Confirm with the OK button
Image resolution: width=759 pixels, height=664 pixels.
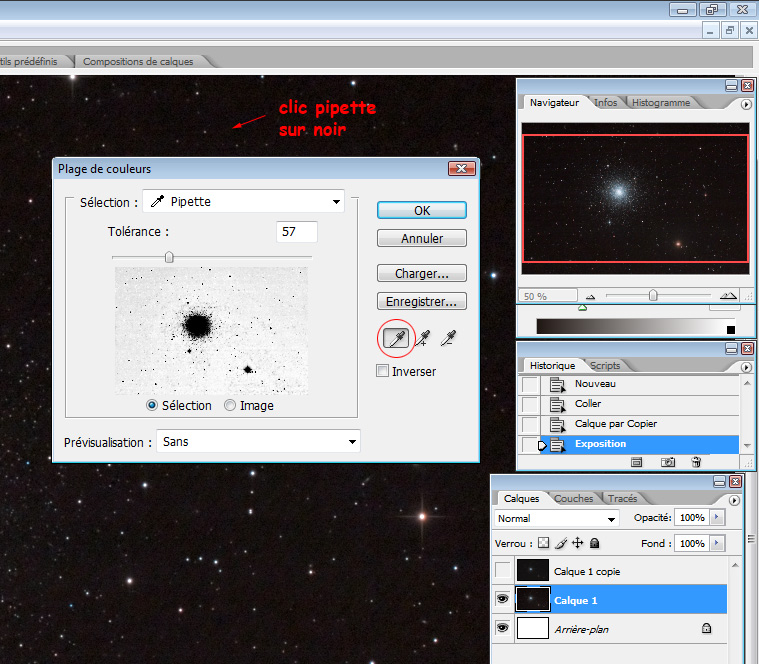point(422,210)
